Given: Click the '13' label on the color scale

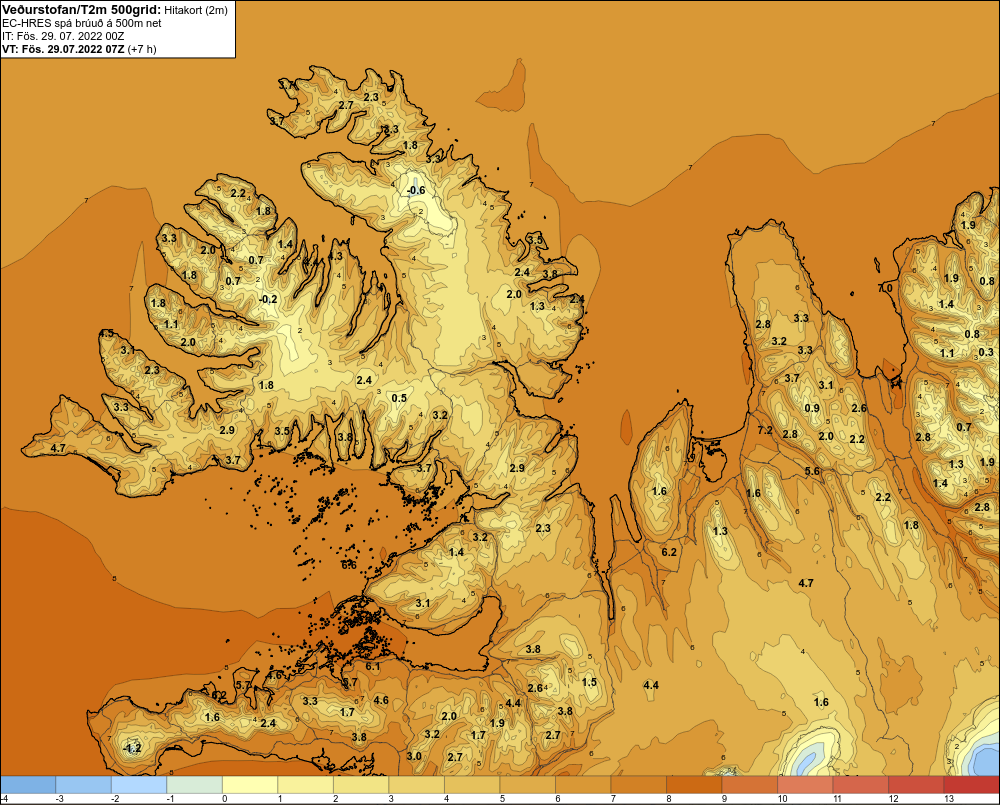Looking at the screenshot, I should point(948,799).
